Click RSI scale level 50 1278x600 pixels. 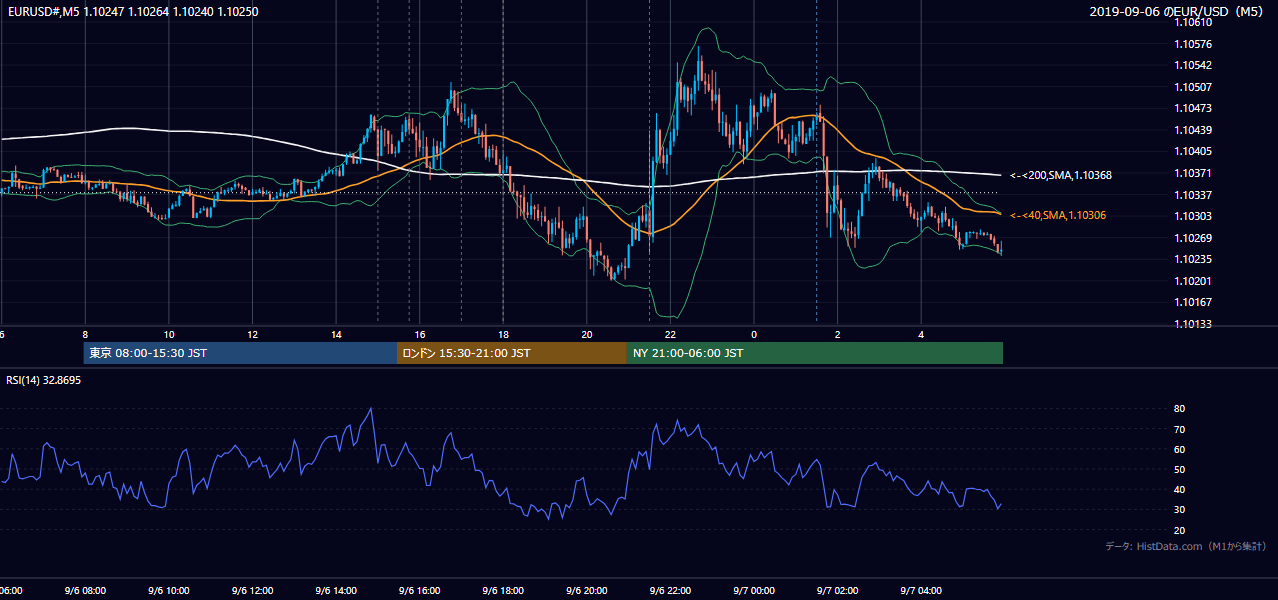1179,470
